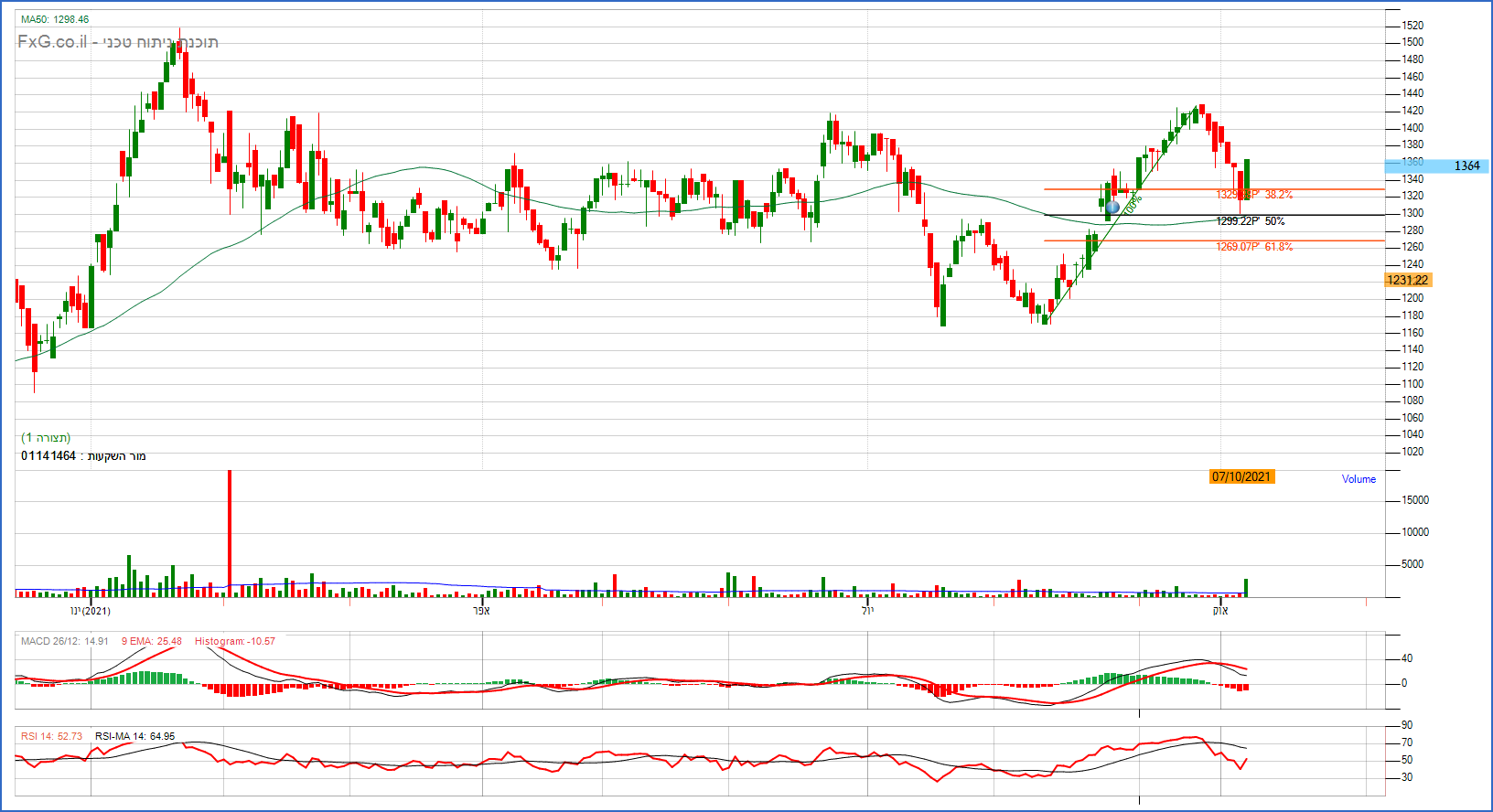Select the MA50 indicator label

point(55,19)
